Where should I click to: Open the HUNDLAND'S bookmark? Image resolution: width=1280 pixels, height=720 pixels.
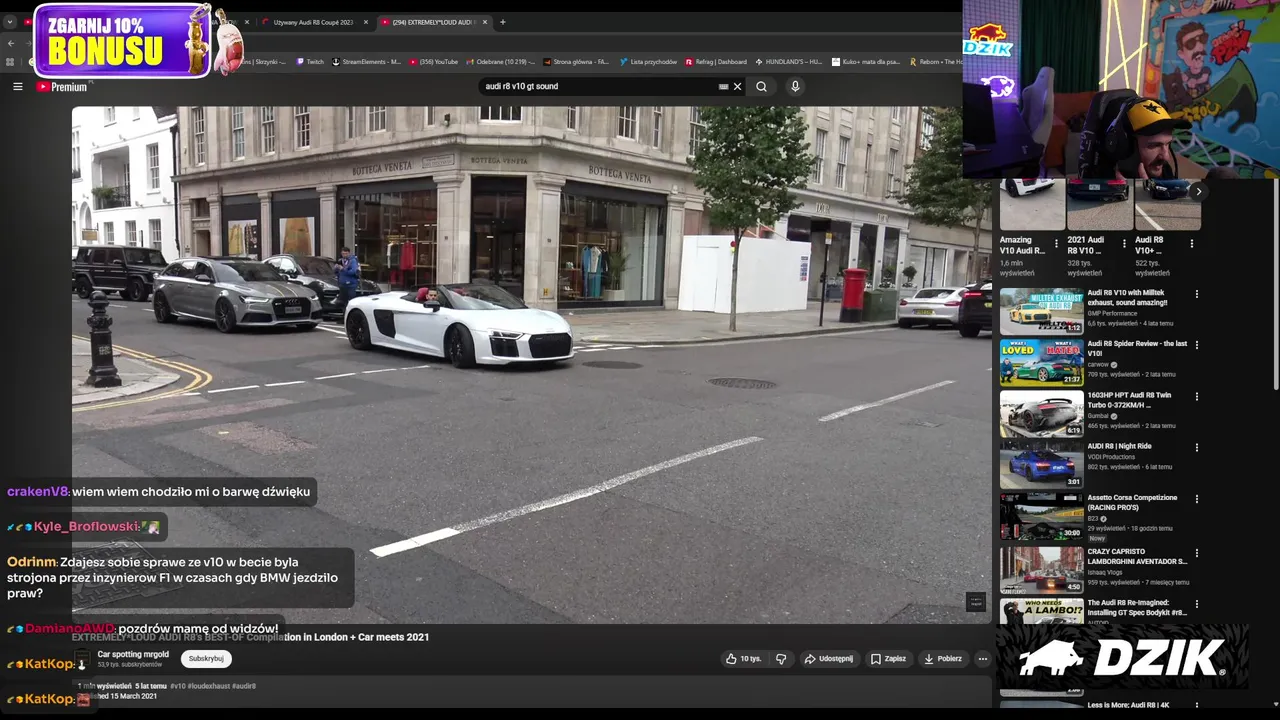coord(789,62)
